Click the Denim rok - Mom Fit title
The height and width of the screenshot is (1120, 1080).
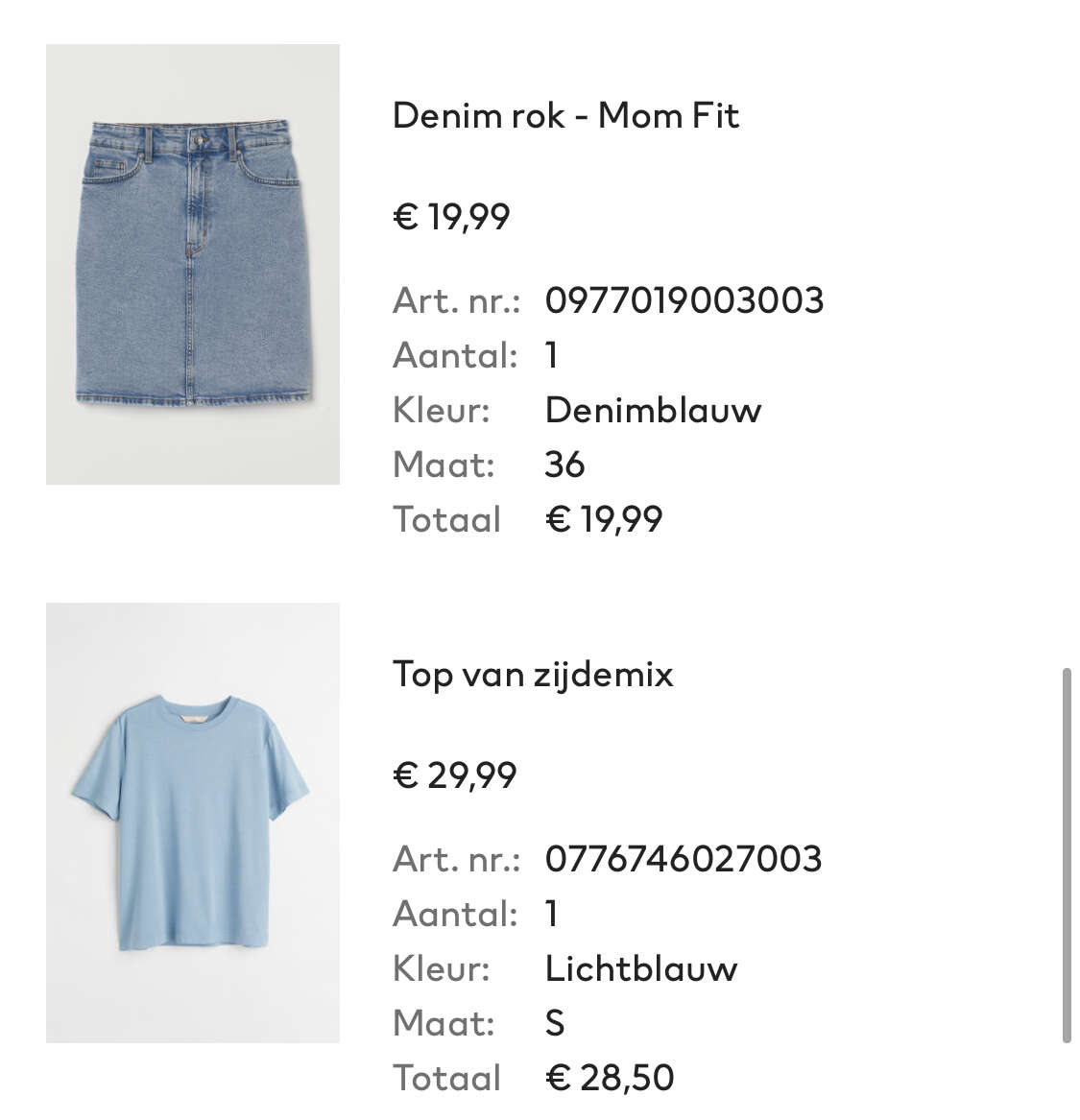pos(565,115)
